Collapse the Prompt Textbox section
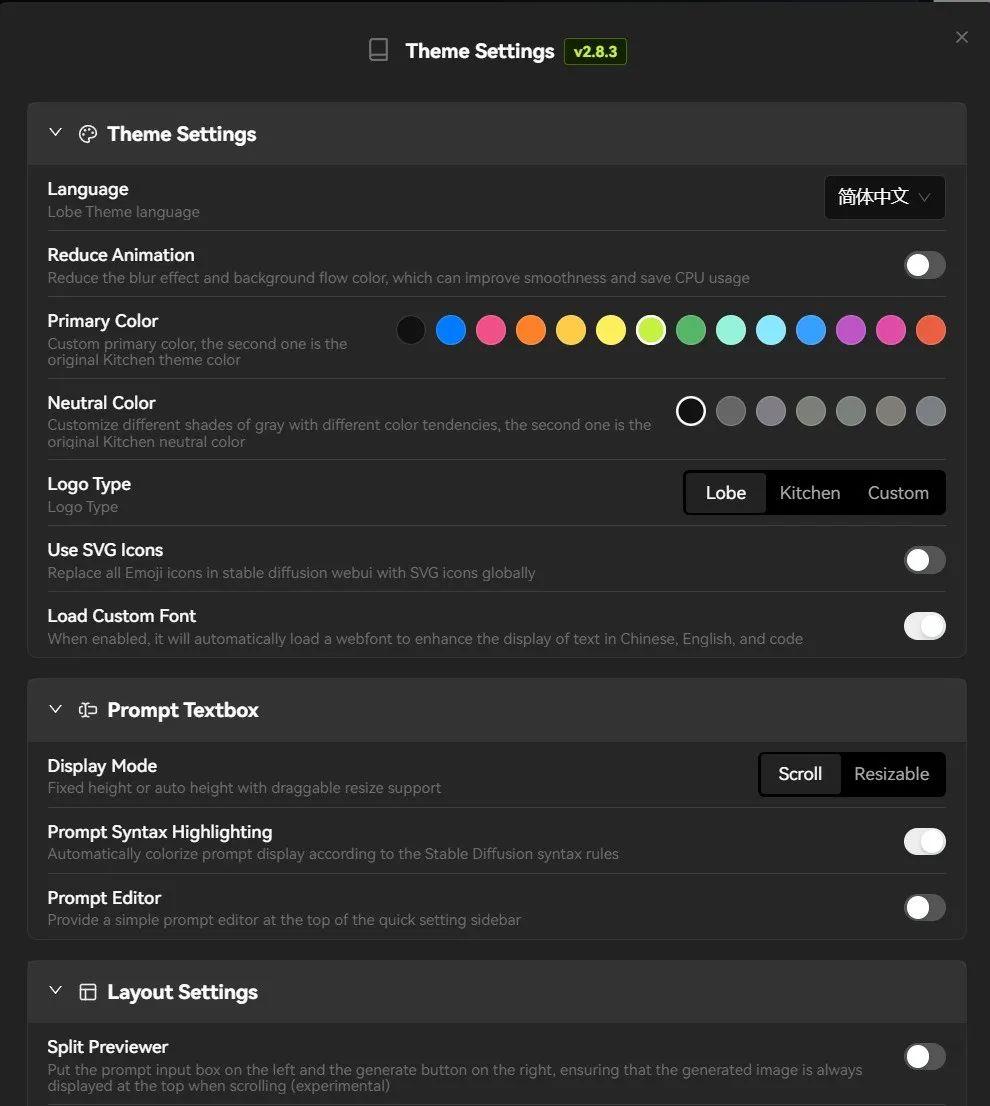The width and height of the screenshot is (990, 1106). click(55, 709)
